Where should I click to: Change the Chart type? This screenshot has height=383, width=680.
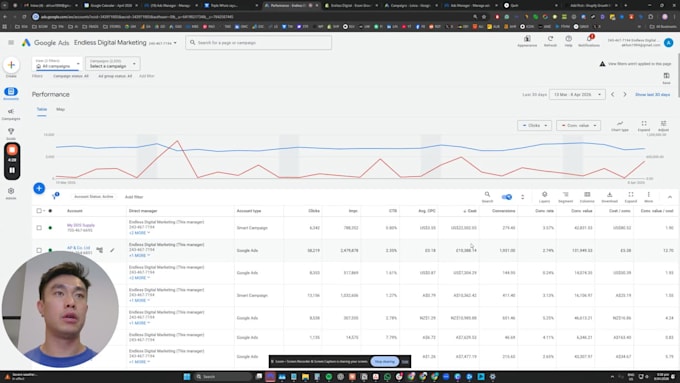click(x=620, y=126)
